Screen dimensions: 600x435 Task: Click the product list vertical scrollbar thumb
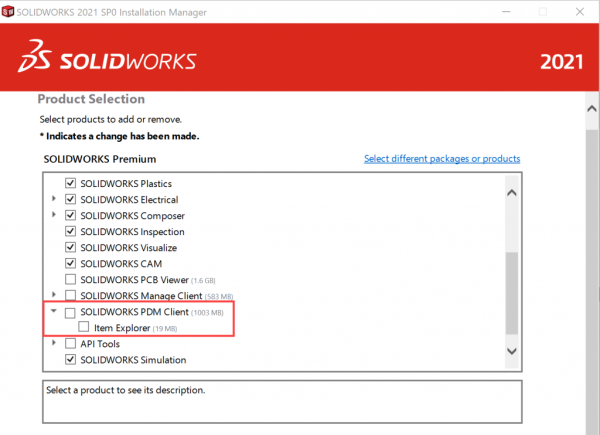tap(512, 290)
